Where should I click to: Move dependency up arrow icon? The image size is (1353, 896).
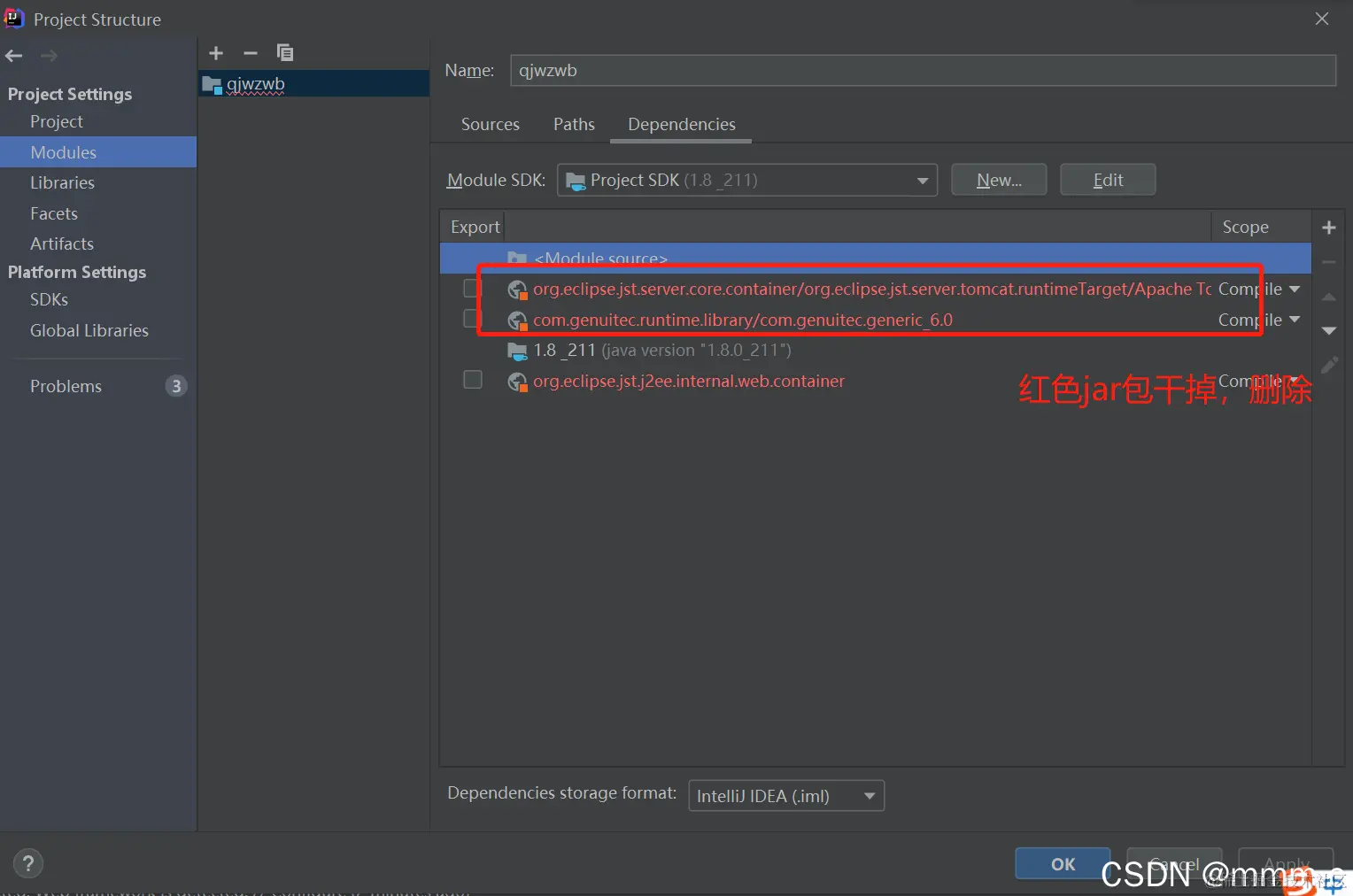point(1328,297)
